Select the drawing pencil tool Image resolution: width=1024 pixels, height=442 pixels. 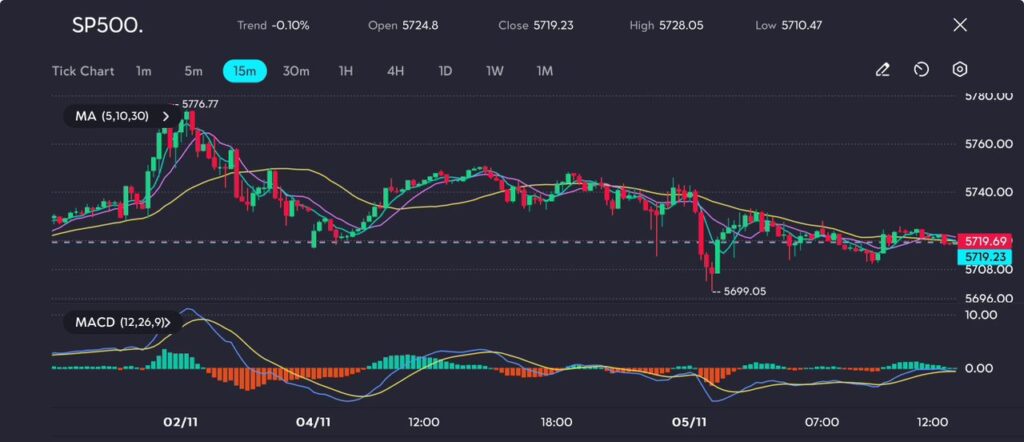coord(882,70)
